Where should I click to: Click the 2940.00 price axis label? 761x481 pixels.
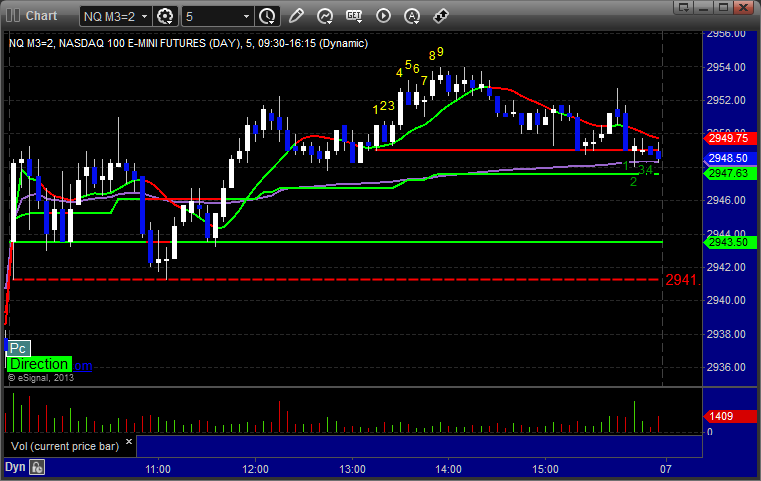click(x=726, y=300)
